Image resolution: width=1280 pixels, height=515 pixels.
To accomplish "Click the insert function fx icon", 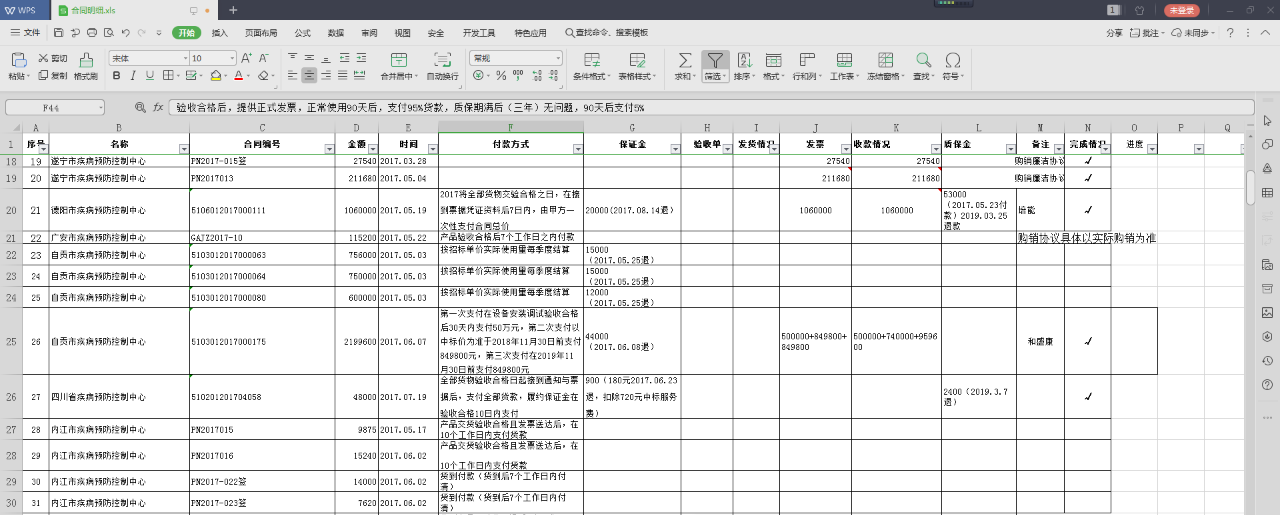I will (x=158, y=107).
